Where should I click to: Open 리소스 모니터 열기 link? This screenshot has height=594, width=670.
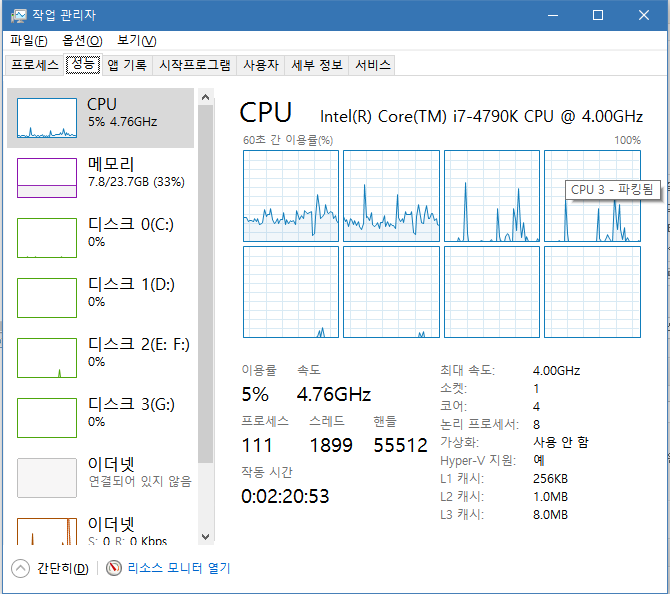coord(178,568)
